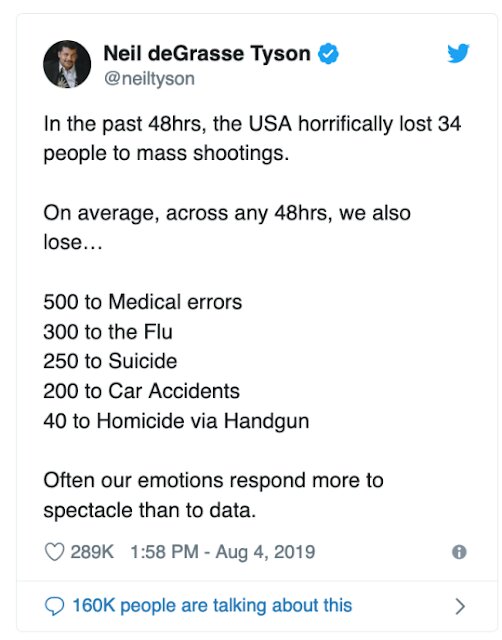This screenshot has height=640, width=502.
Task: Select the "40 to Homicide via Handgun" line
Action: [x=176, y=421]
